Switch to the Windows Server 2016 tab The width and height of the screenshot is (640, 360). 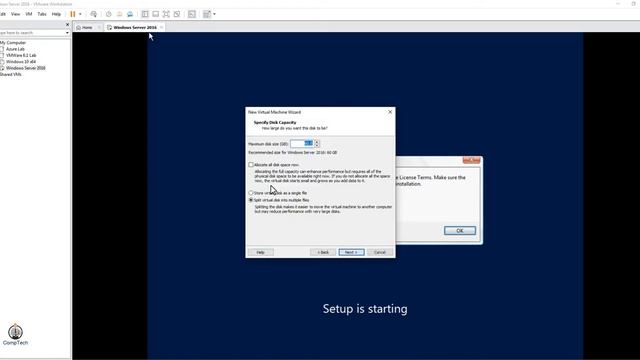(x=135, y=27)
